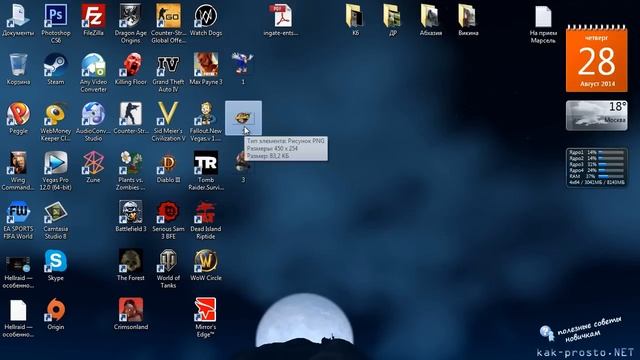Viewport: 640px width, 360px height.
Task: Select Any Video Converter icon
Action: pyautogui.click(x=93, y=65)
